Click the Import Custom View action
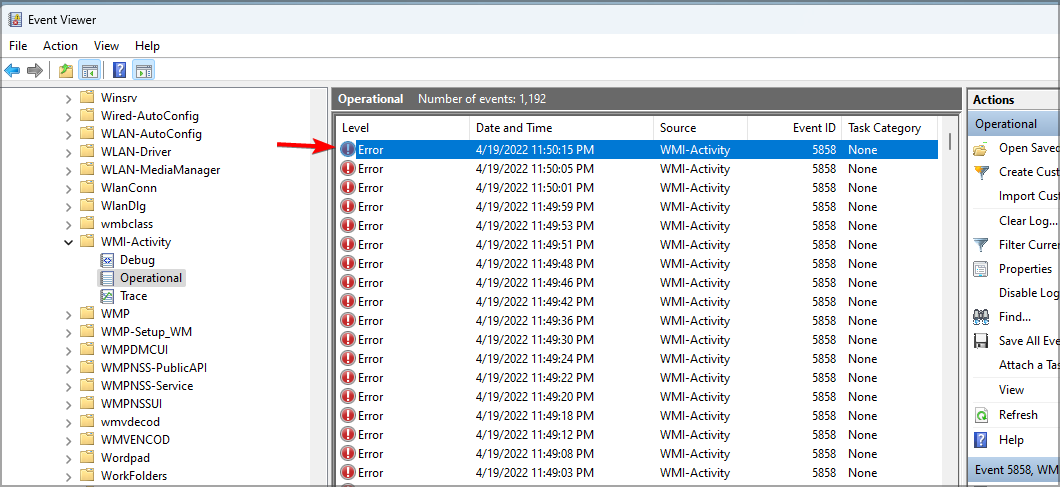The image size is (1060, 487). click(x=1028, y=196)
